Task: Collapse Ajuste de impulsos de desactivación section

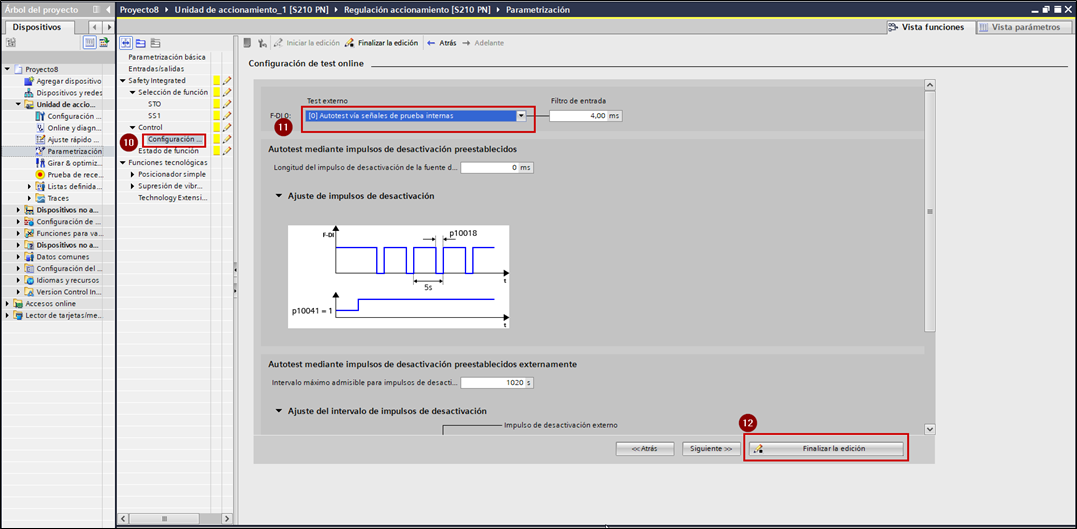Action: coord(280,196)
